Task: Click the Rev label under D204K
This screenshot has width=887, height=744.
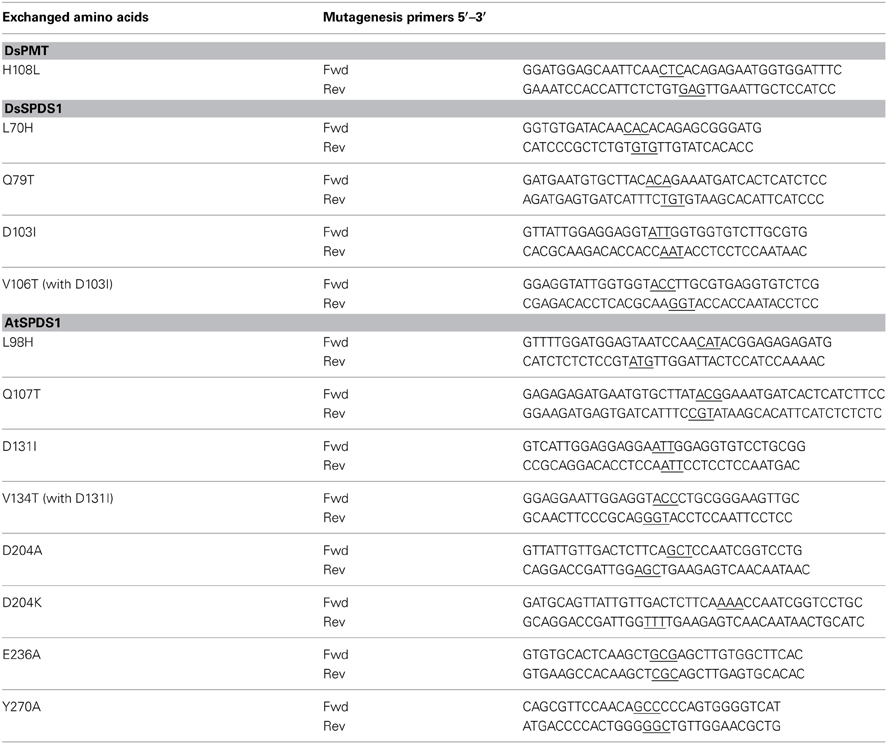Action: click(x=334, y=622)
